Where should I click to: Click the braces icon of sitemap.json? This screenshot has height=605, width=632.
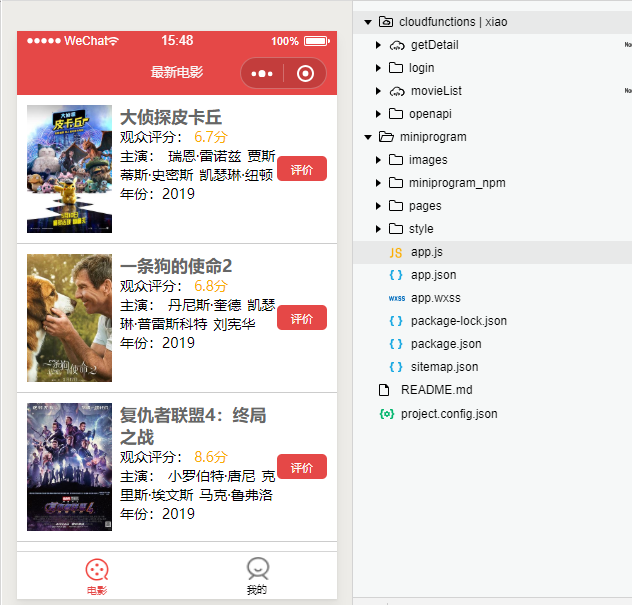[x=396, y=367]
